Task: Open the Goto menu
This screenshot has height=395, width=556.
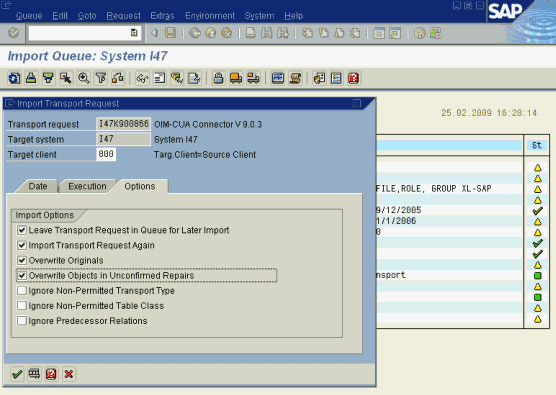Action: tap(87, 16)
